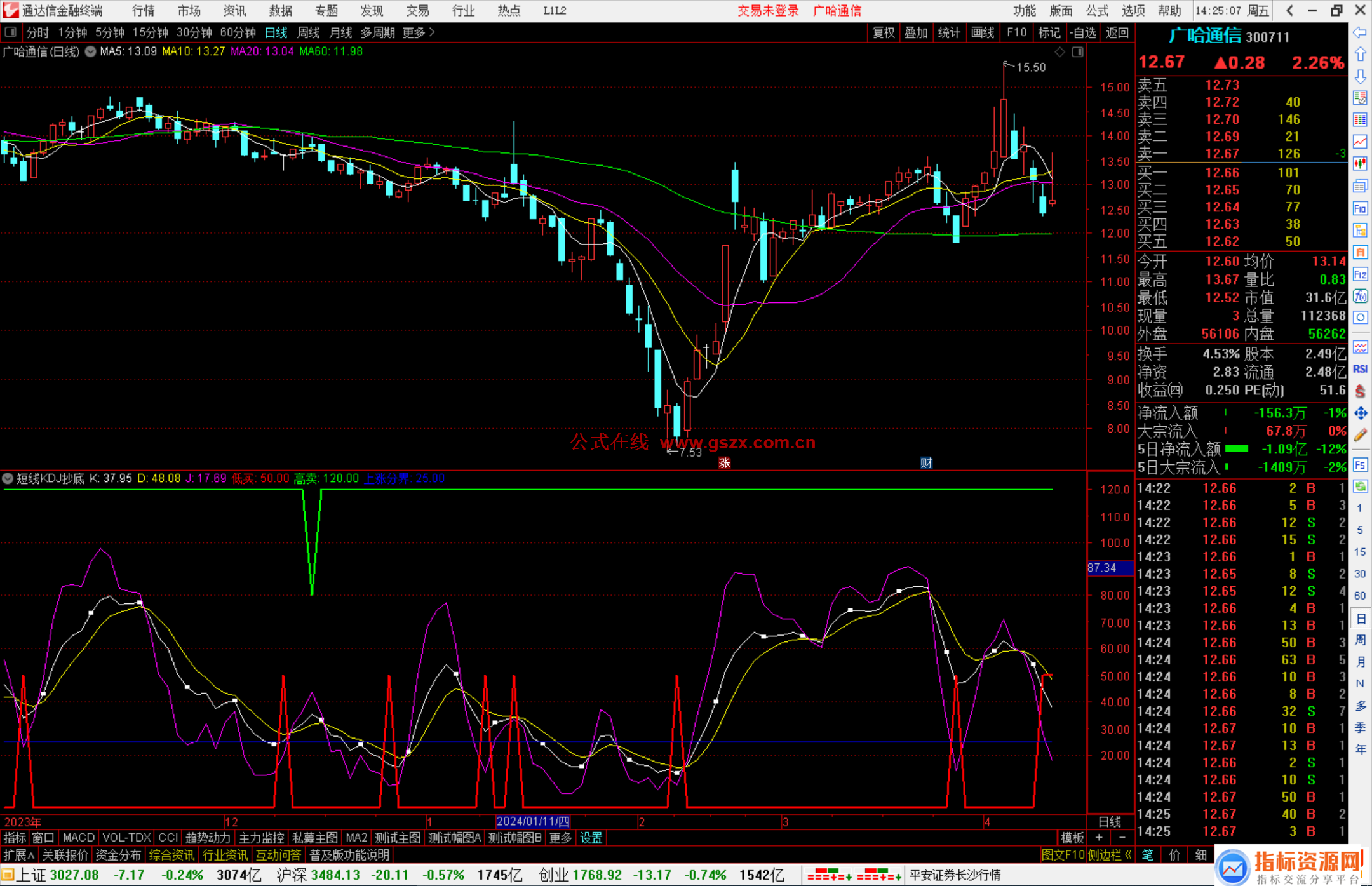Open the 行情 menu

click(x=144, y=10)
